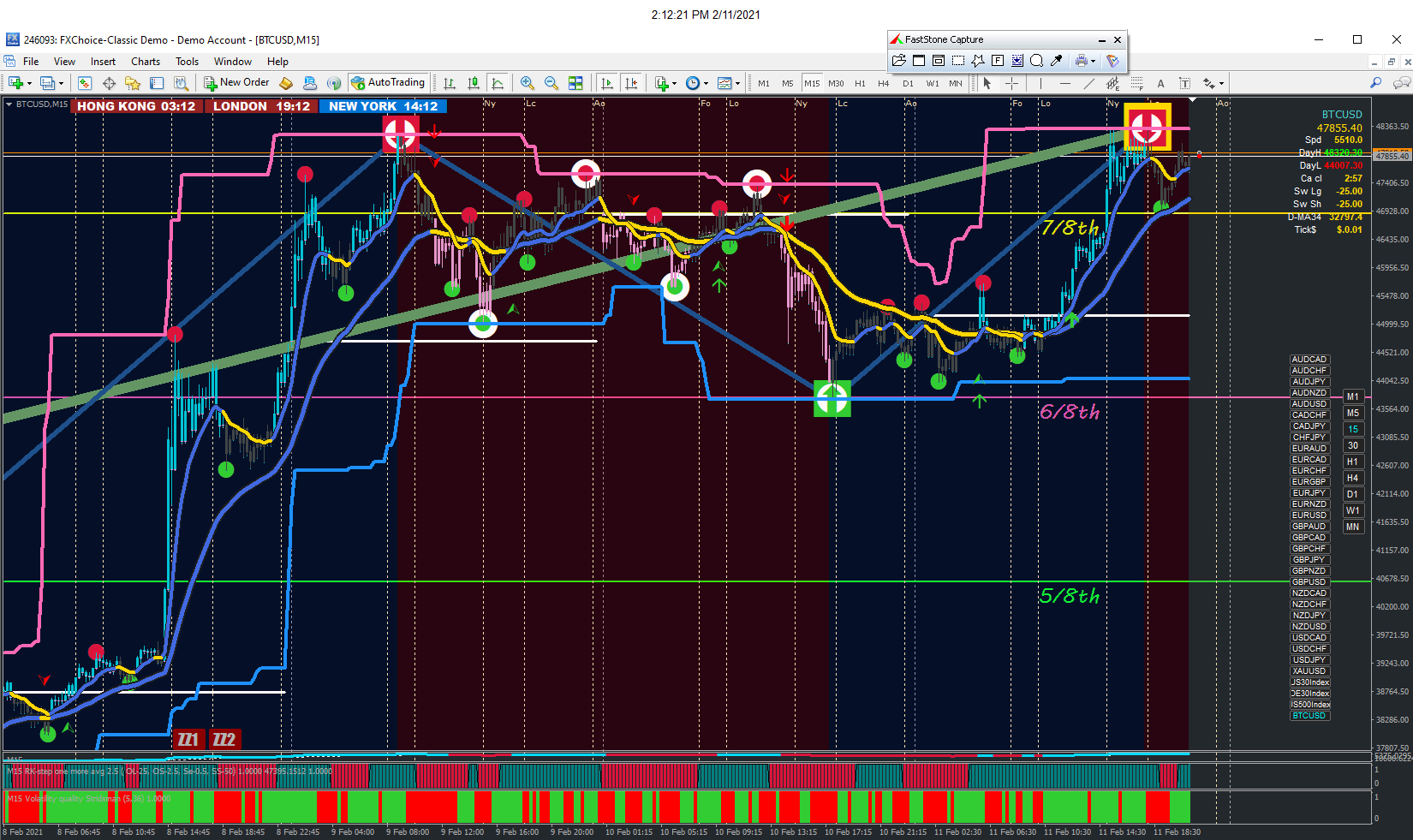1413x840 pixels.
Task: Draw a horizontal line on chart
Action: 1064,83
